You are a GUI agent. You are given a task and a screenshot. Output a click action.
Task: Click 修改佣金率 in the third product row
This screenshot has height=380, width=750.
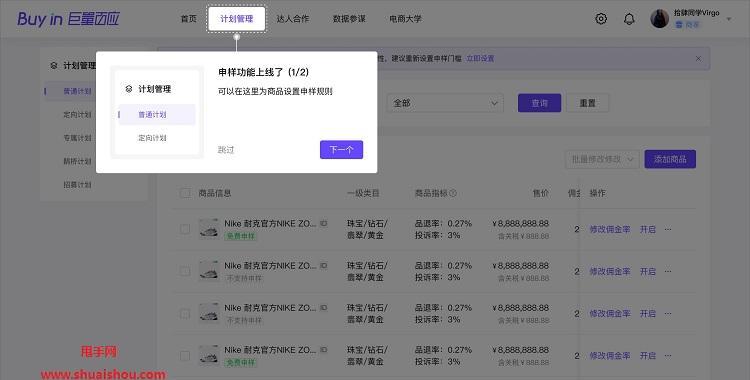coord(610,313)
